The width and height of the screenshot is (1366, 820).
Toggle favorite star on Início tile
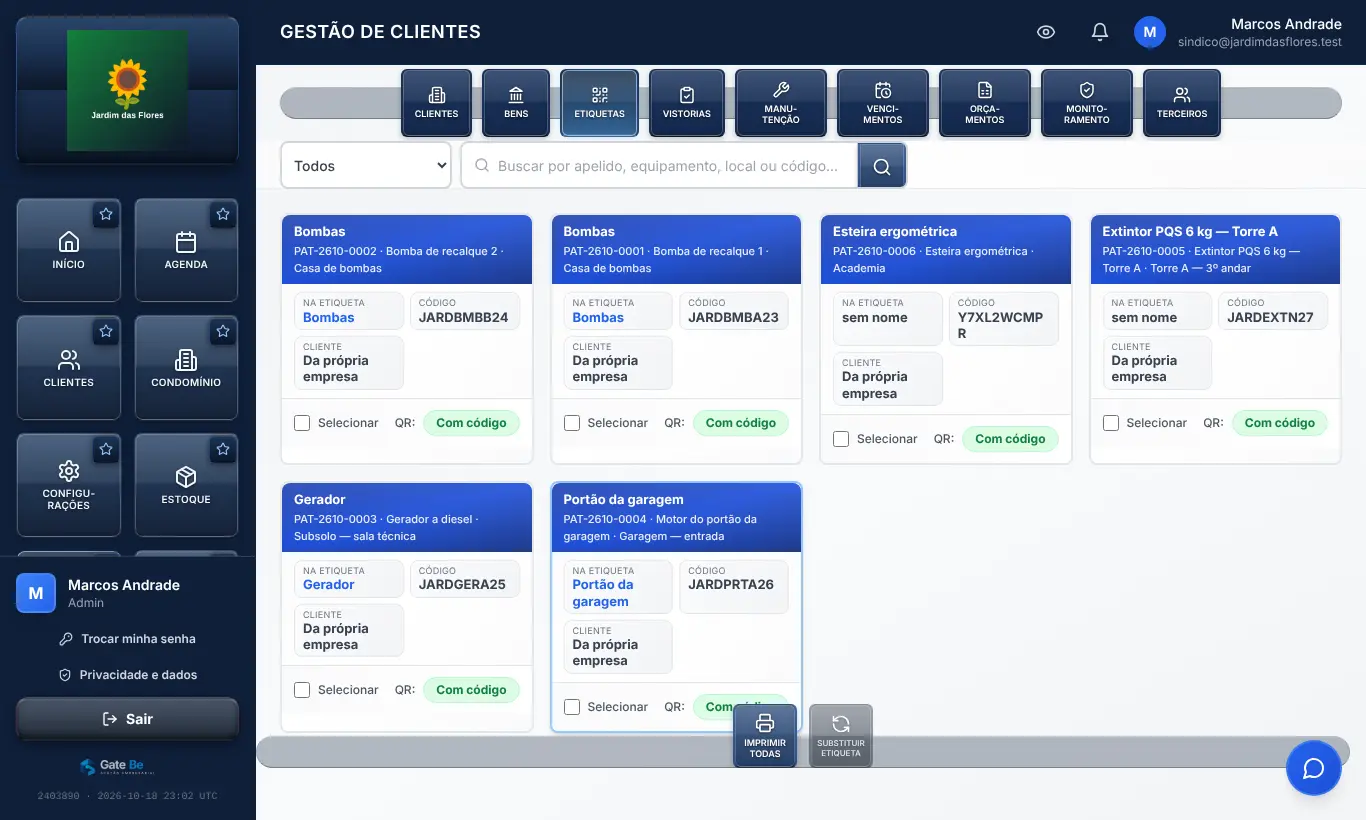106,214
